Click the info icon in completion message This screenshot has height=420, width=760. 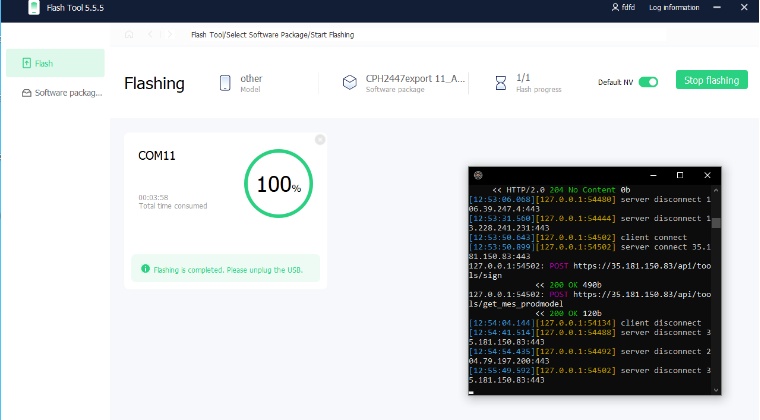pos(145,269)
